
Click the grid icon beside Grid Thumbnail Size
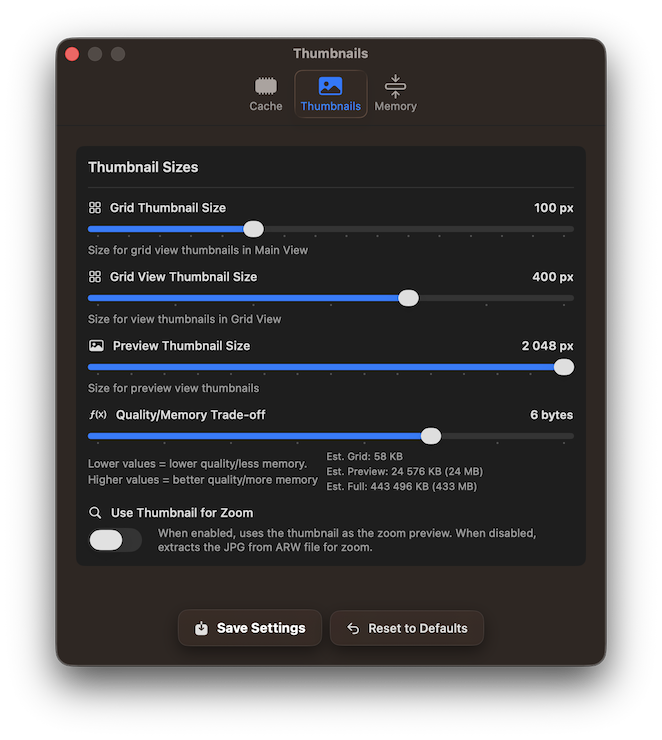pyautogui.click(x=95, y=208)
